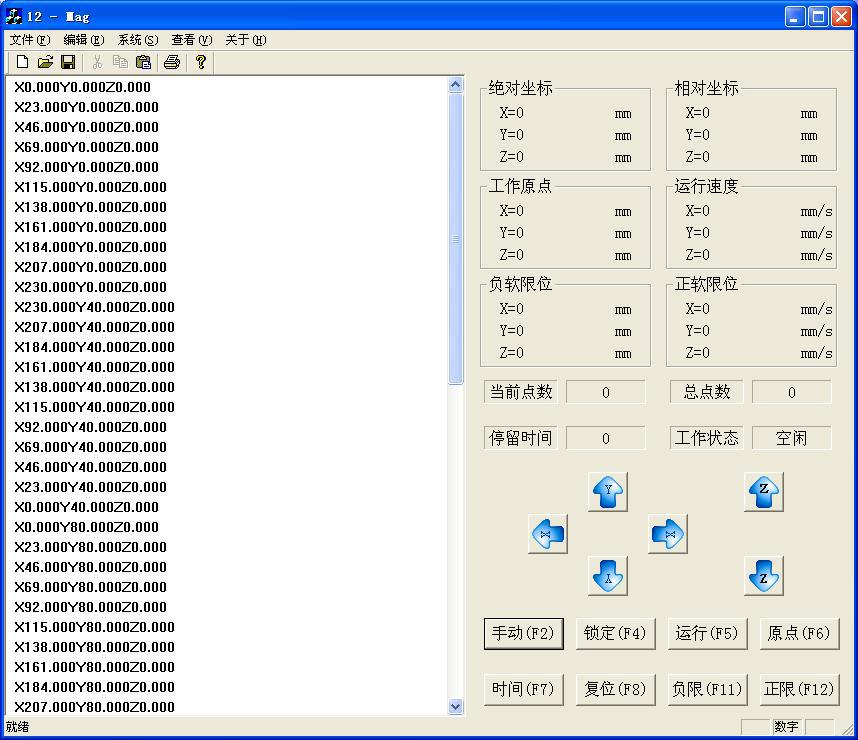Open a file using the folder icon

[x=45, y=62]
